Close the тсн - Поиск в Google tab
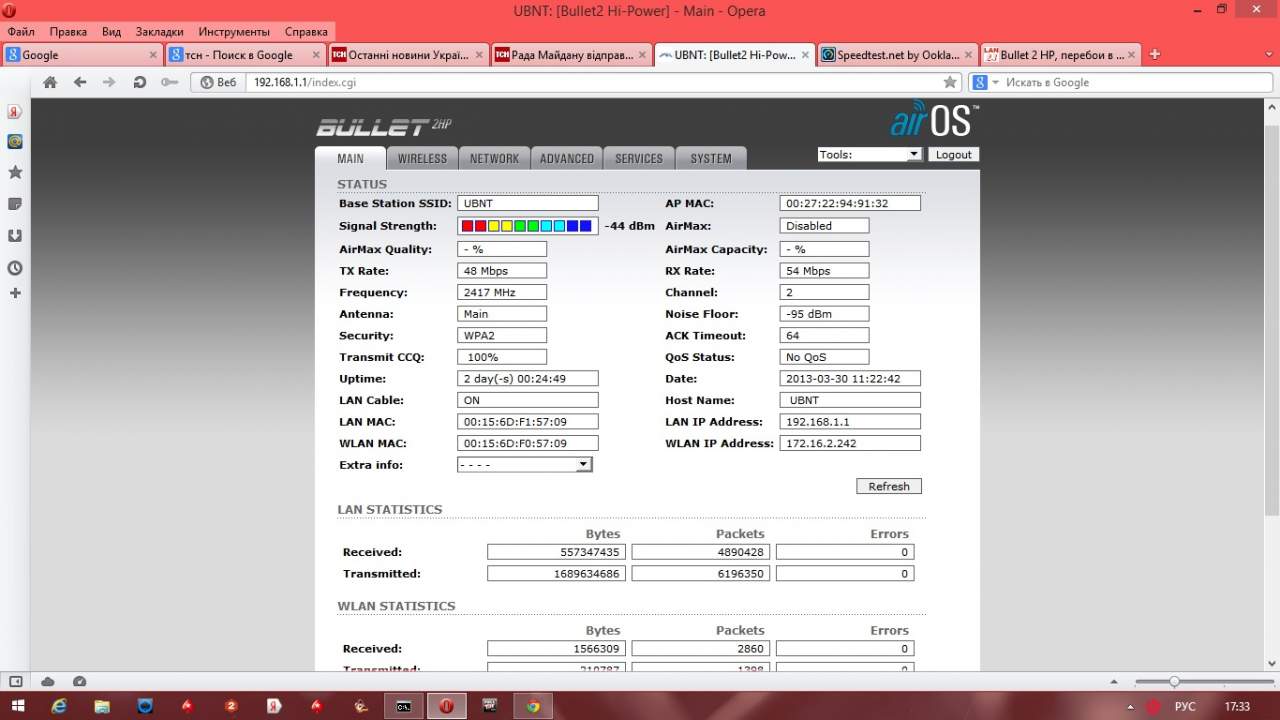Viewport: 1280px width, 720px height. pos(317,55)
